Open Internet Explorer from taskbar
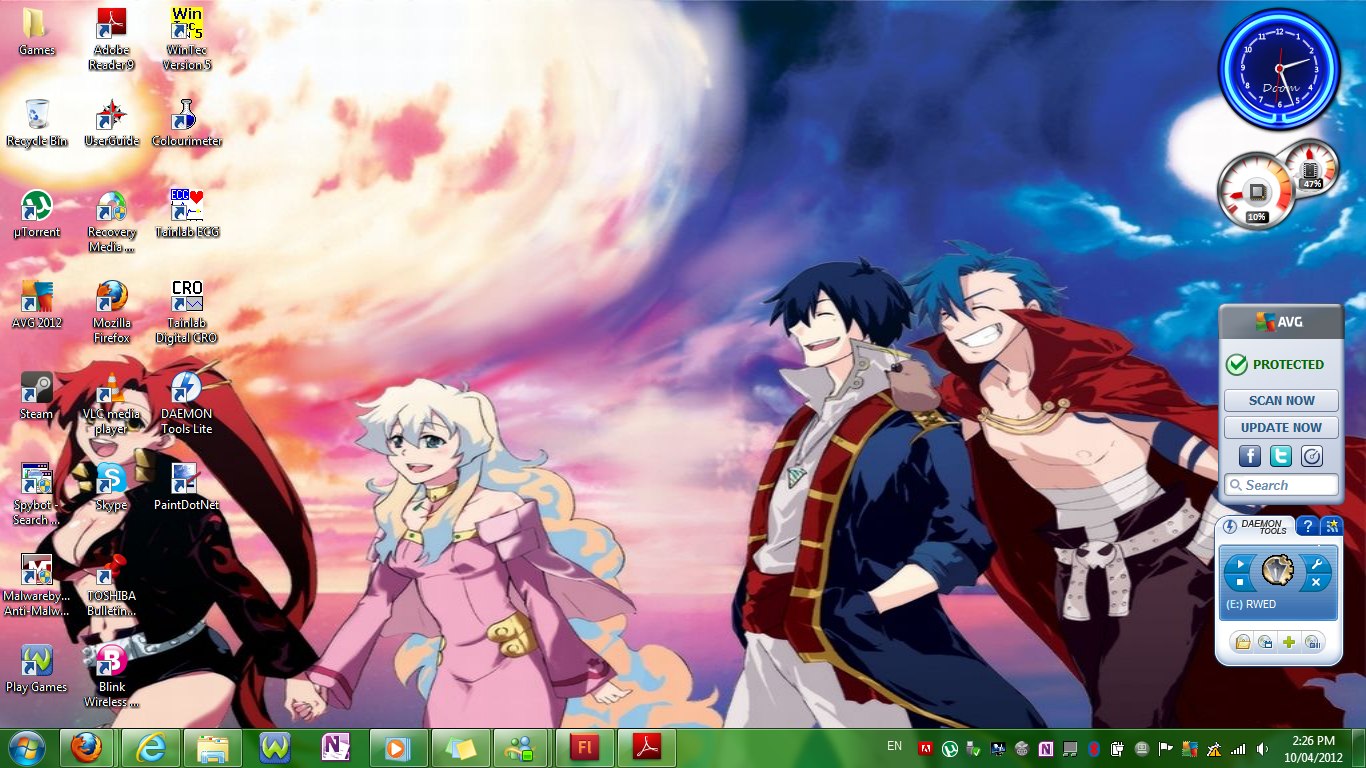This screenshot has width=1366, height=768. (150, 748)
